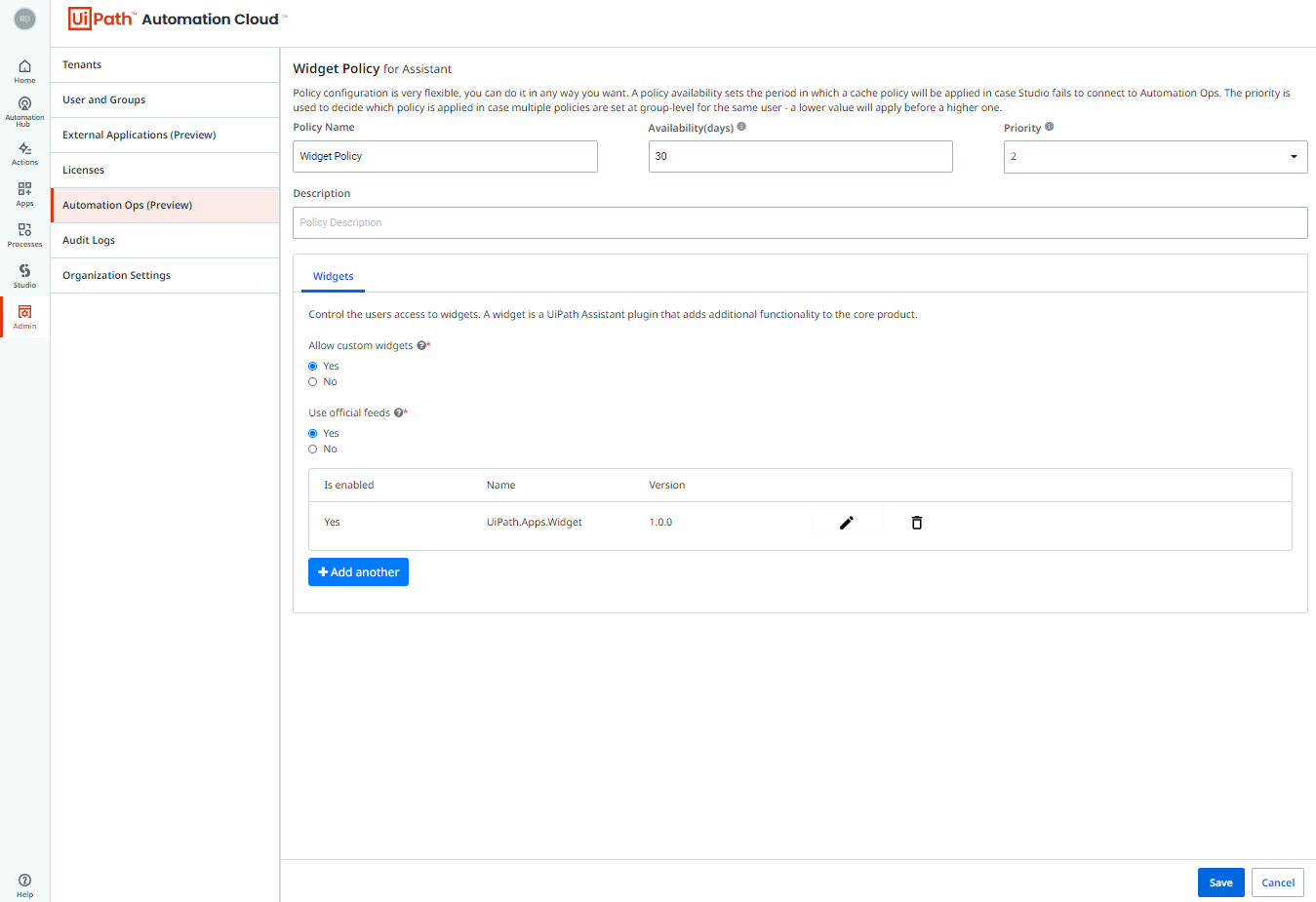Open the Admin sidebar icon

pyautogui.click(x=24, y=317)
